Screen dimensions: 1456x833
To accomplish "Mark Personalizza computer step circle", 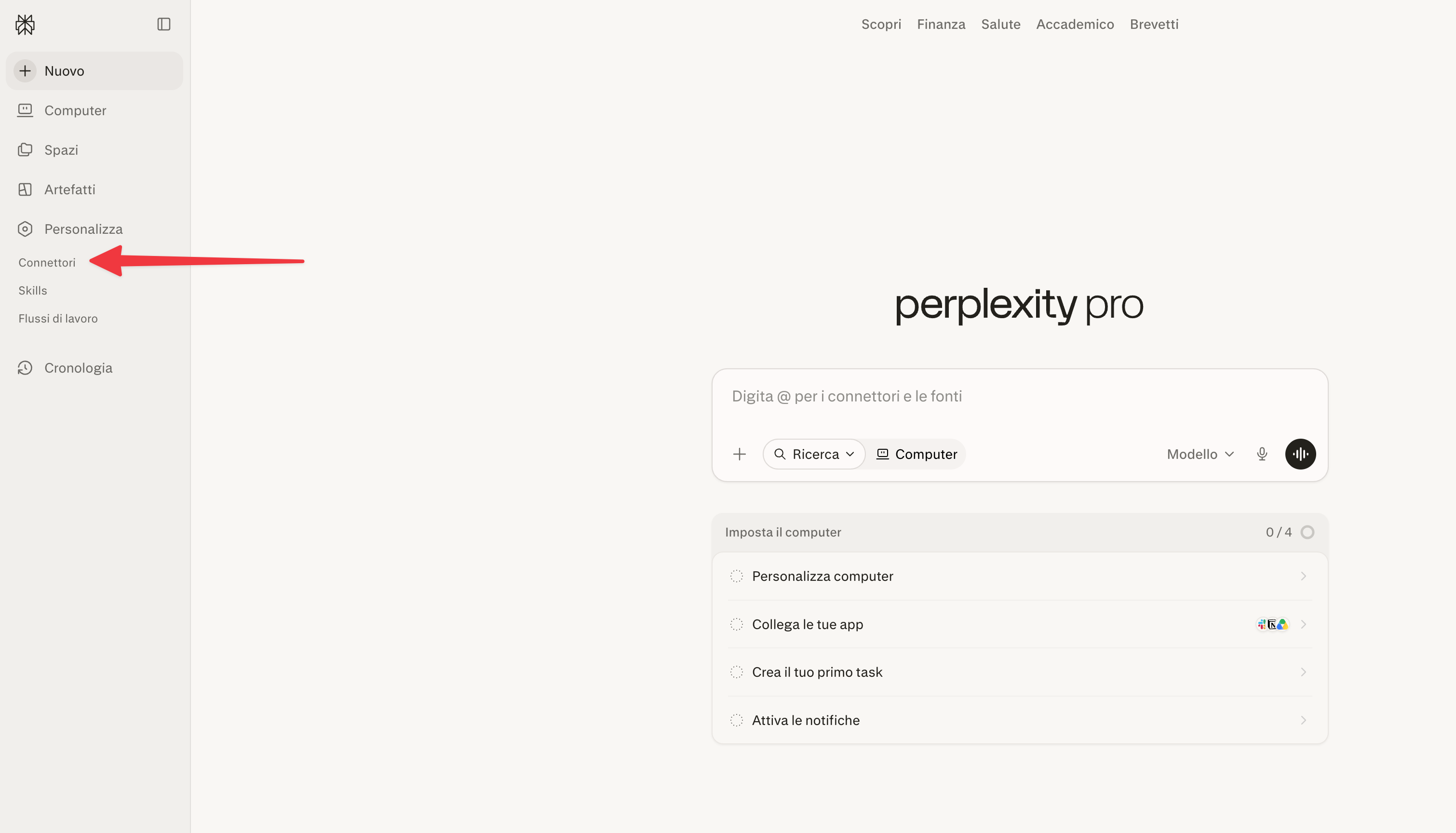I will click(737, 576).
